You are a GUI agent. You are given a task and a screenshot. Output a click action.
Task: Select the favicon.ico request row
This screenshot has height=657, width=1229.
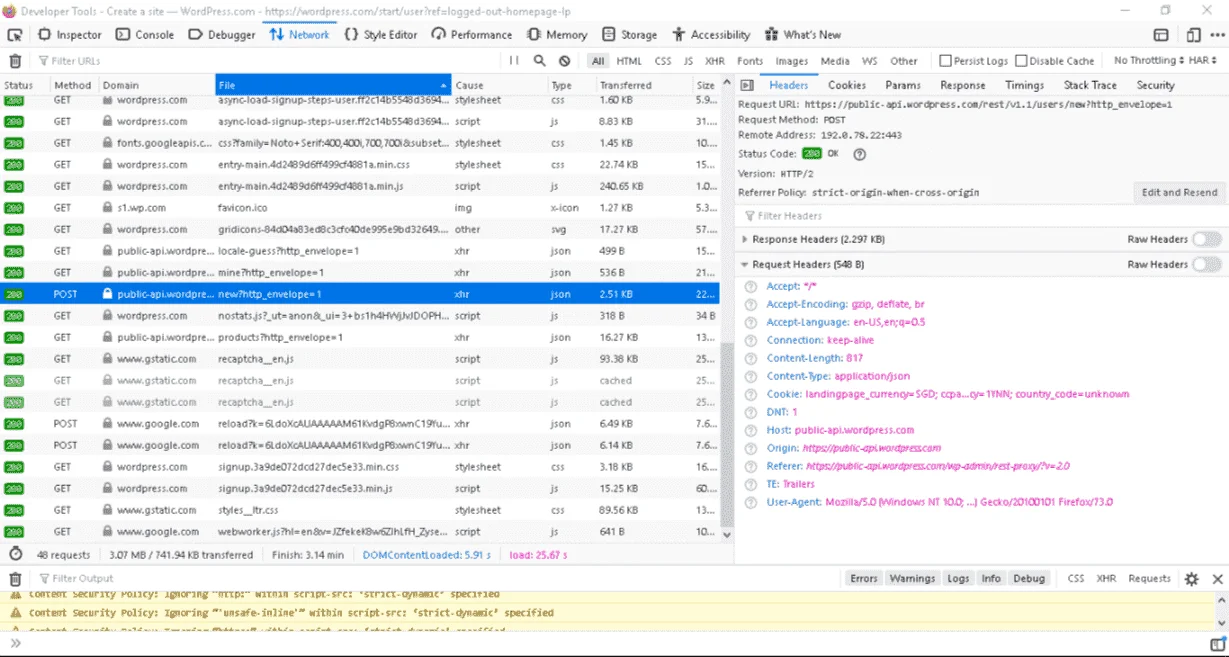[x=359, y=208]
